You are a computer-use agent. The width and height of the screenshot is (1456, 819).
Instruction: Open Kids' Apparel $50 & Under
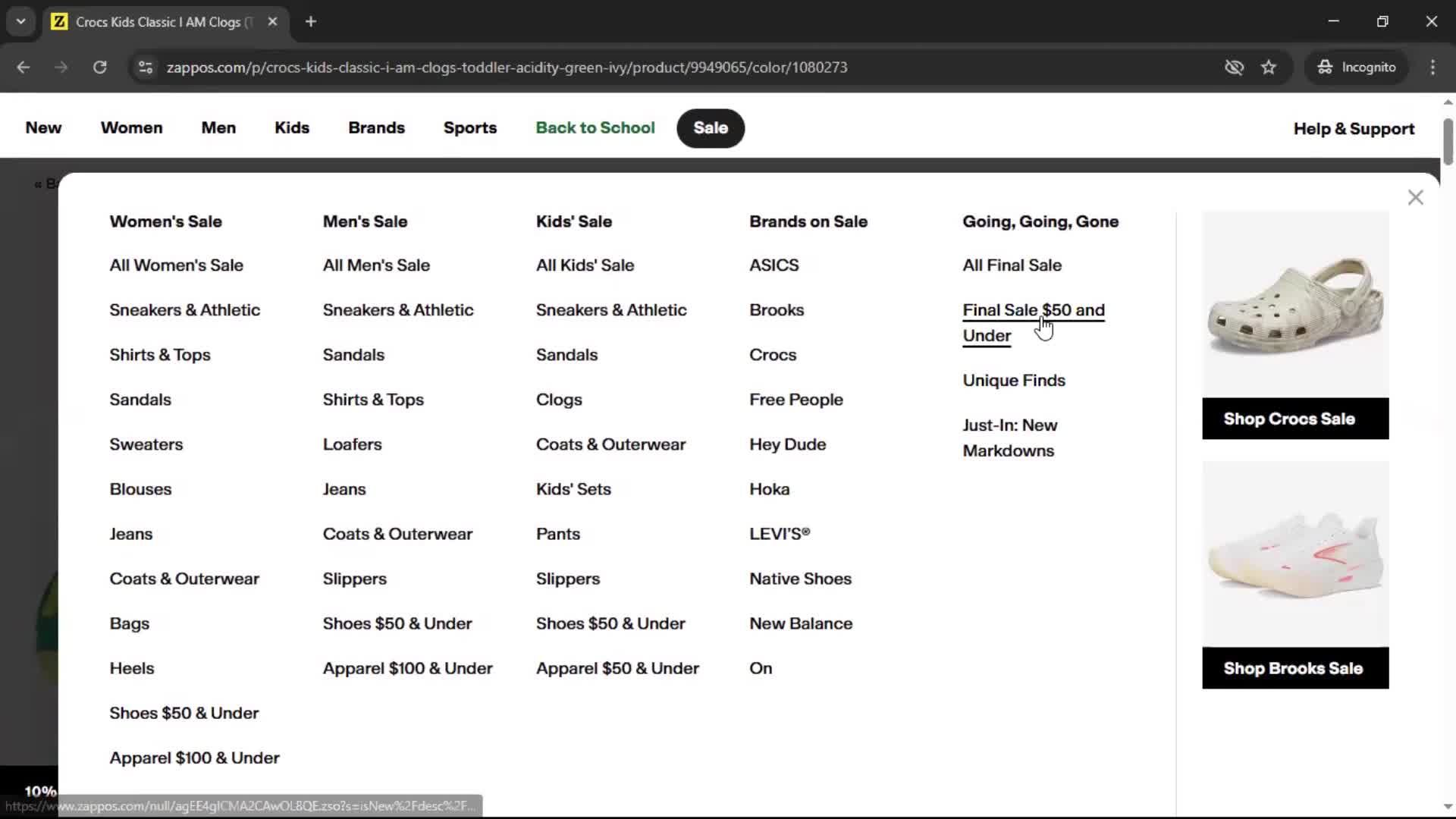tap(617, 668)
